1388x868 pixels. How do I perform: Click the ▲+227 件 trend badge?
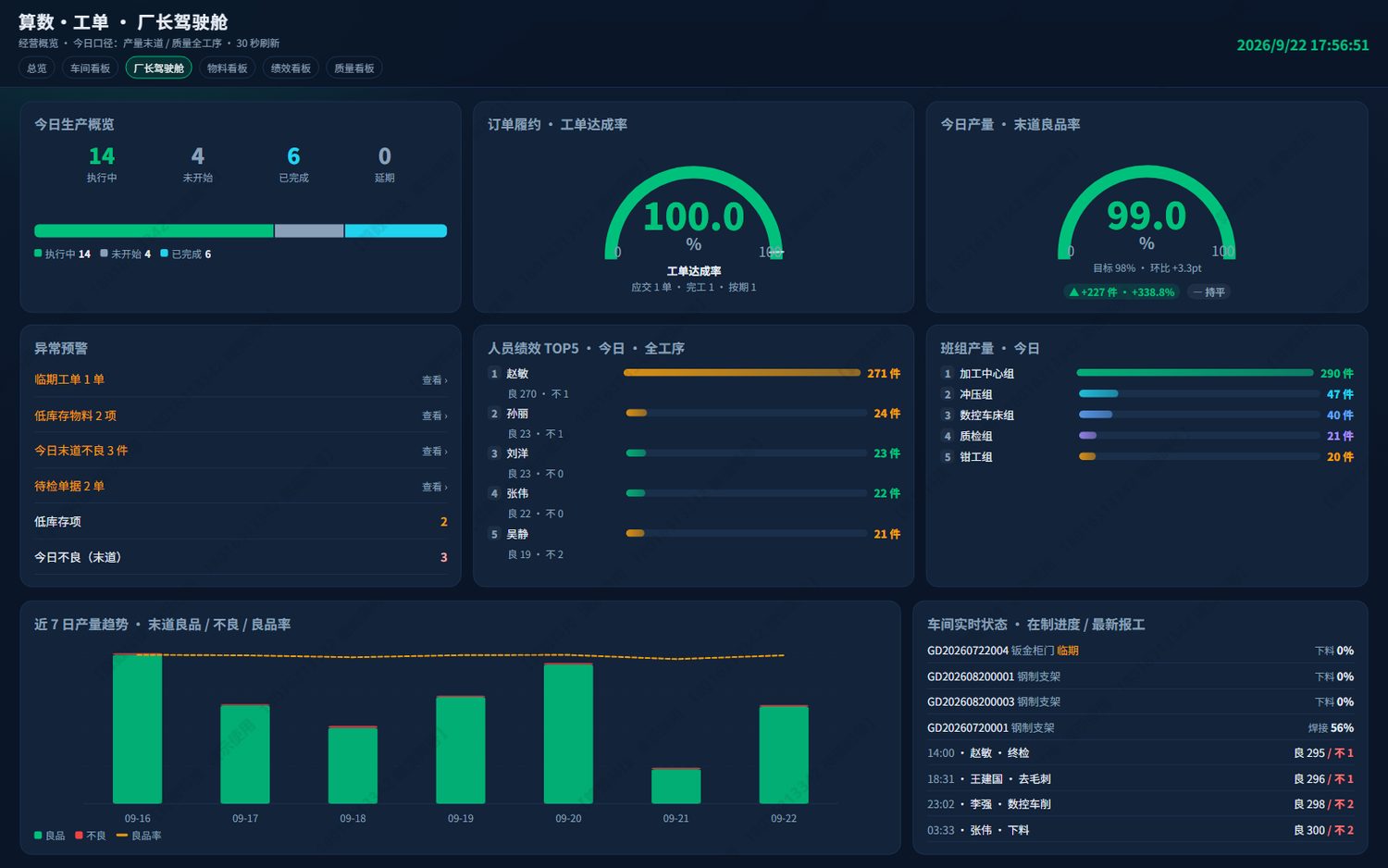(x=1122, y=292)
